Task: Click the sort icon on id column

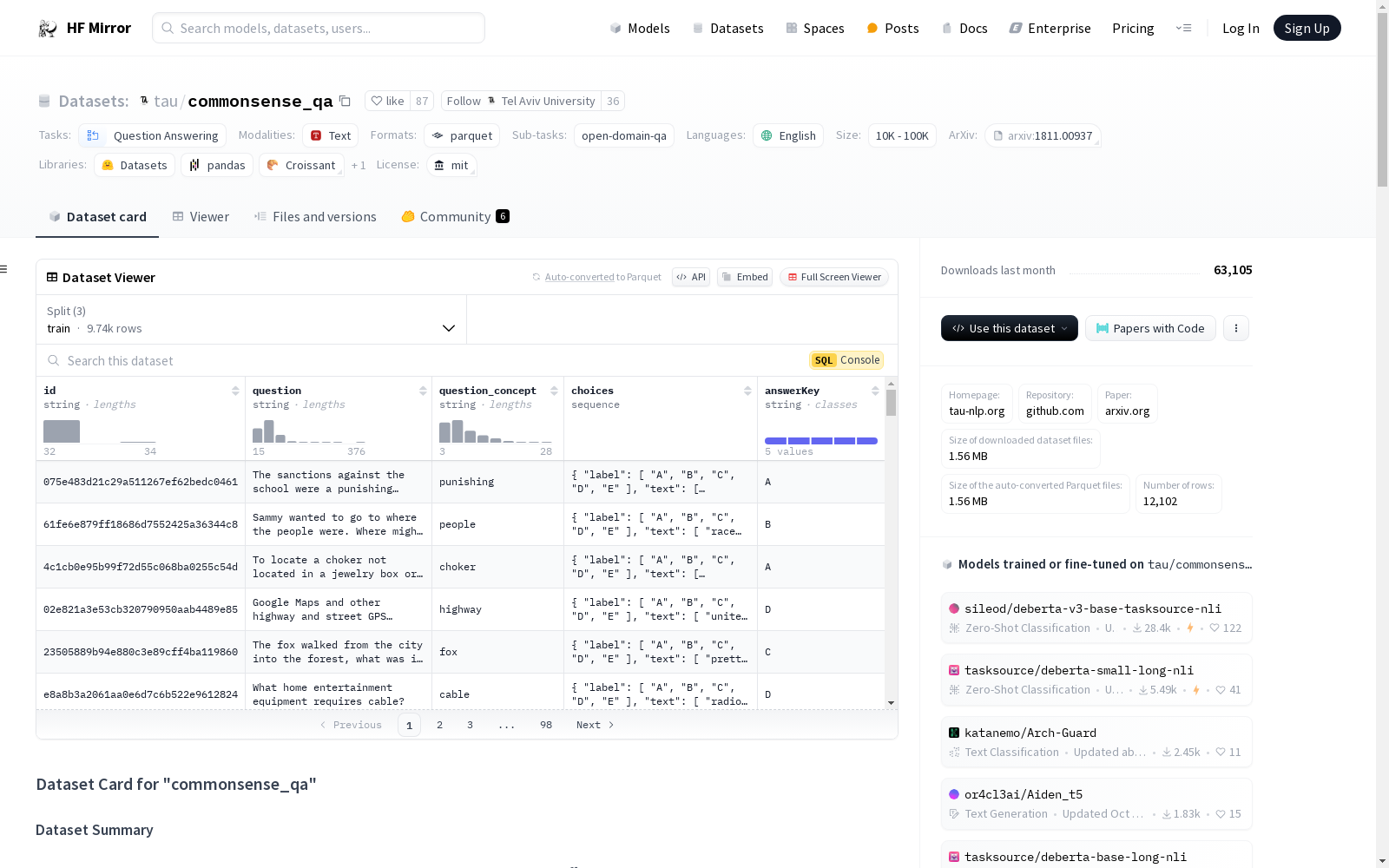Action: click(235, 391)
